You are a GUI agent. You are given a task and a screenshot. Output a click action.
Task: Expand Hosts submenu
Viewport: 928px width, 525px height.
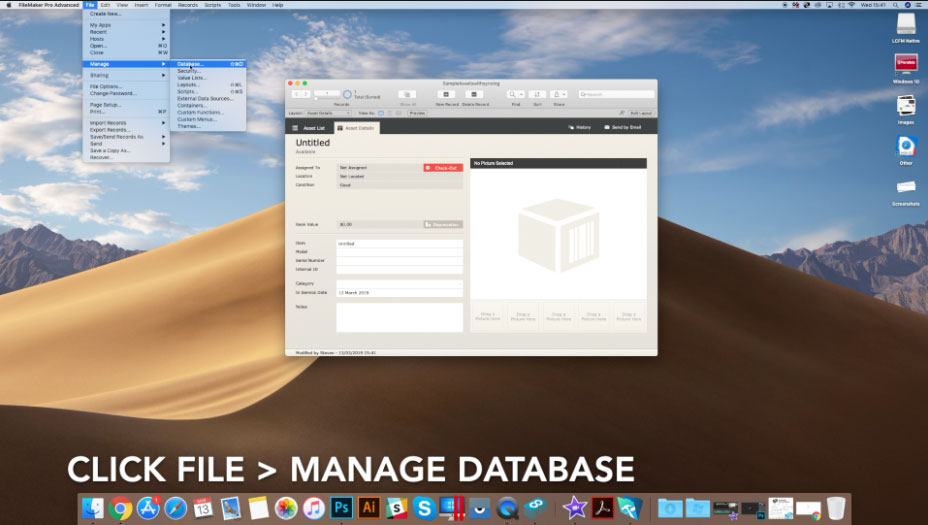pos(126,39)
